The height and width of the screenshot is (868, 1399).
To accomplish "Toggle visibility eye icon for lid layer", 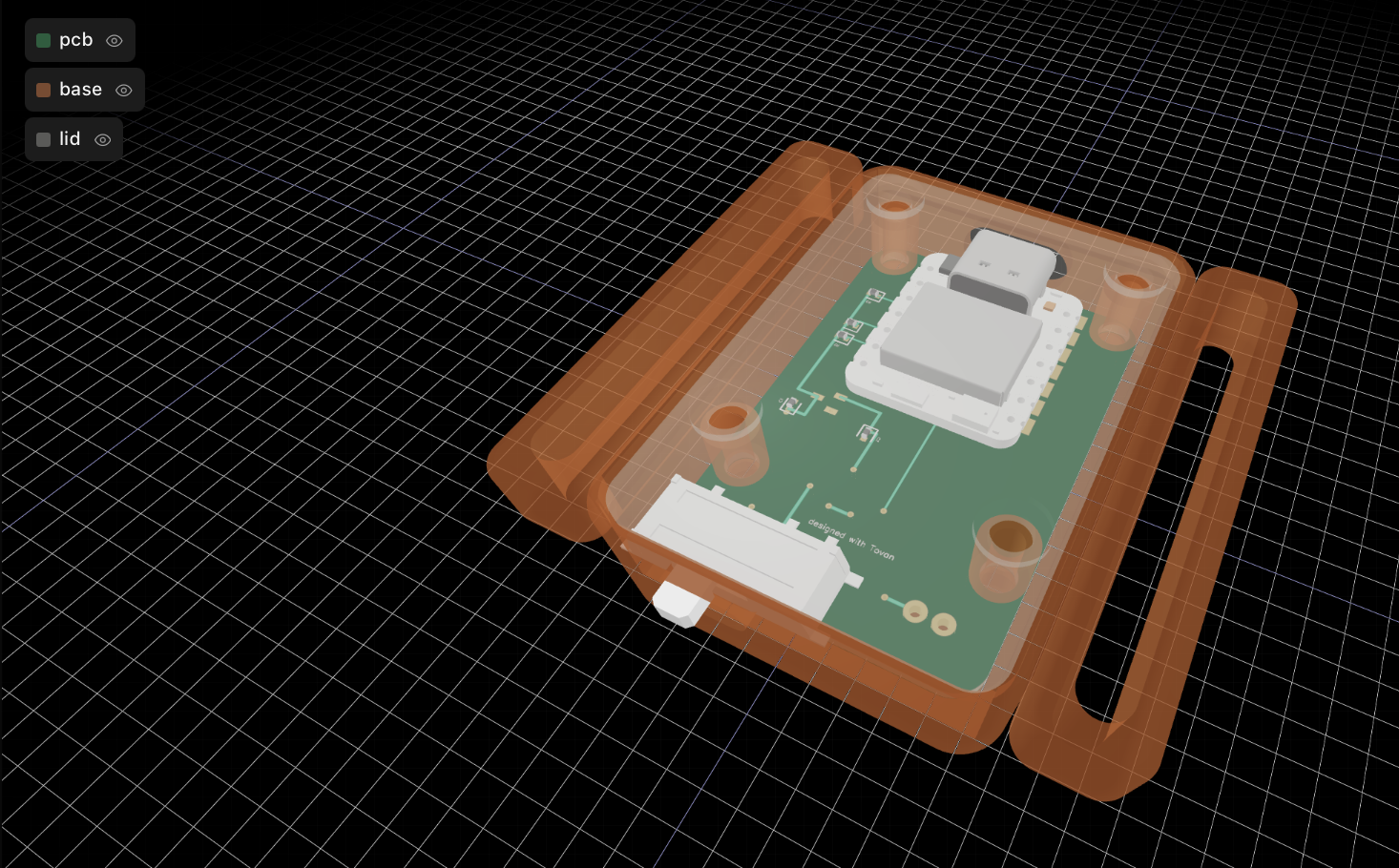I will point(103,140).
